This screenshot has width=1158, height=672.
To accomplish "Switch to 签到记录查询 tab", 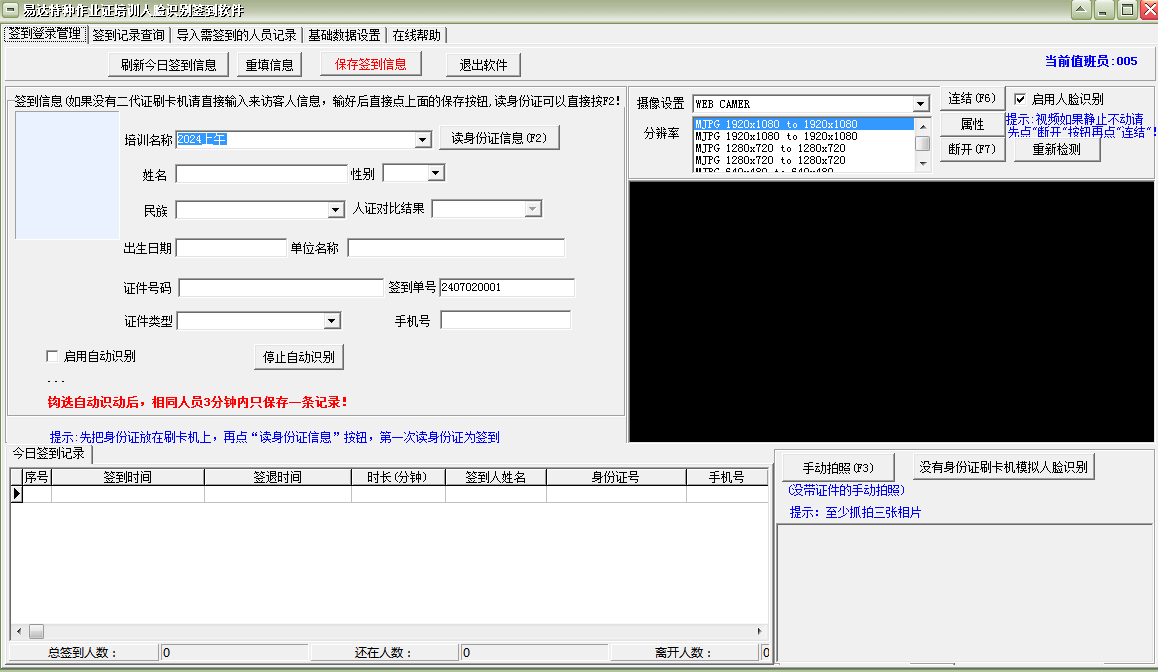I will tap(129, 35).
